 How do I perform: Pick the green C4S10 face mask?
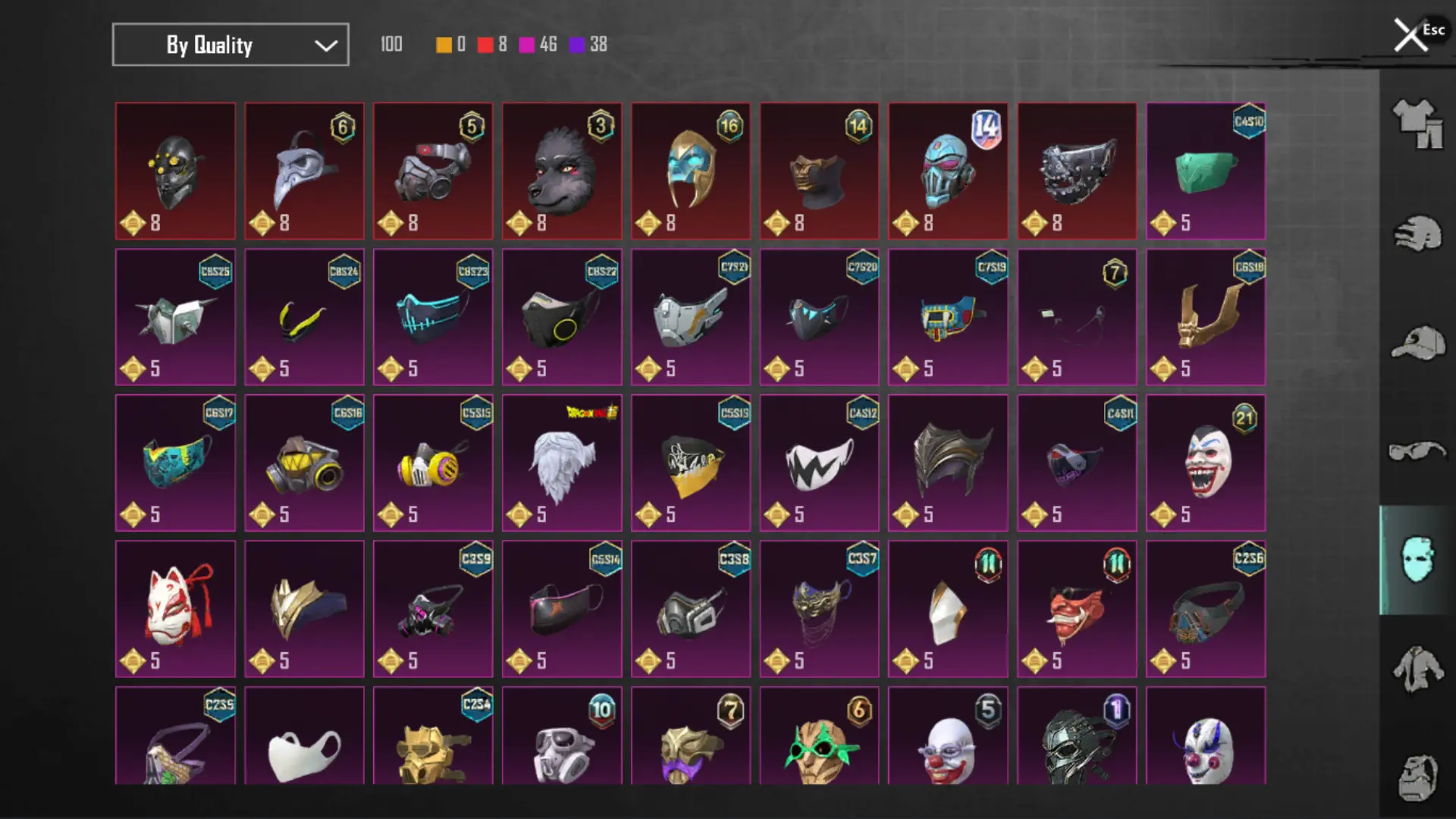point(1206,171)
